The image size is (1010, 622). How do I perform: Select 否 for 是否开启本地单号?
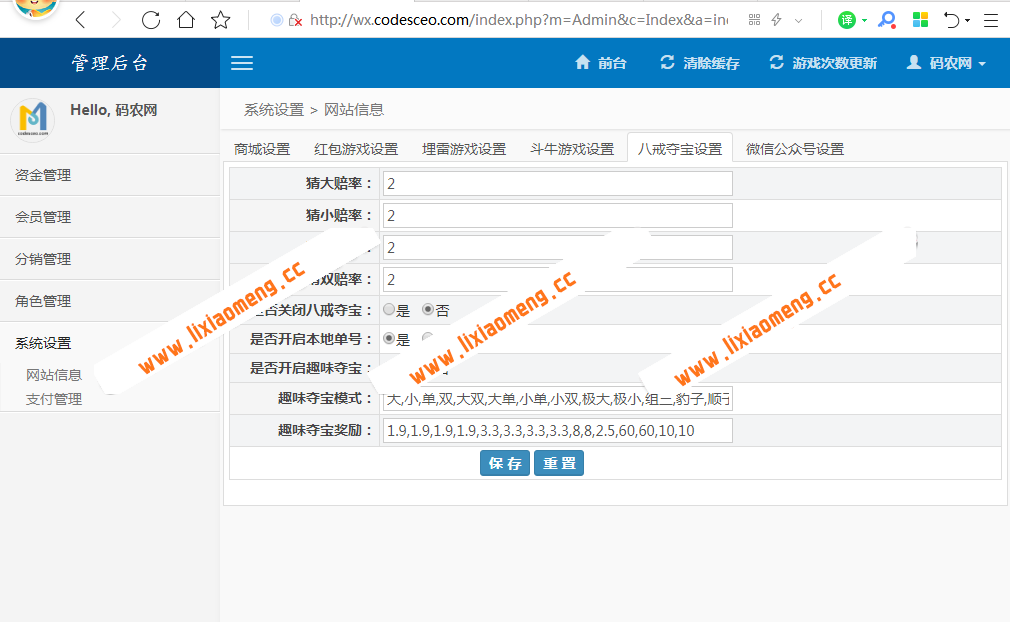(x=427, y=339)
